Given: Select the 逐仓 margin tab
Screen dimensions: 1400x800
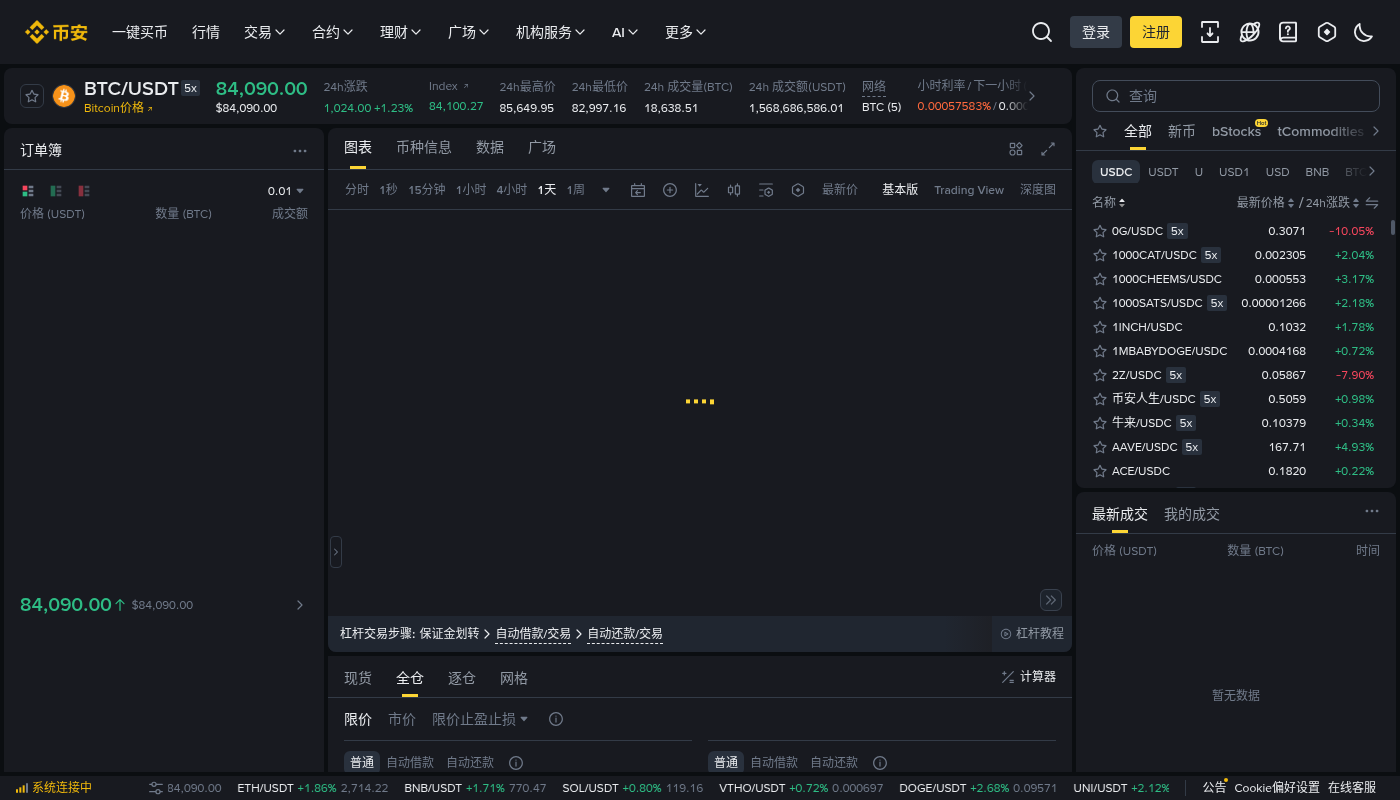Looking at the screenshot, I should click(462, 678).
